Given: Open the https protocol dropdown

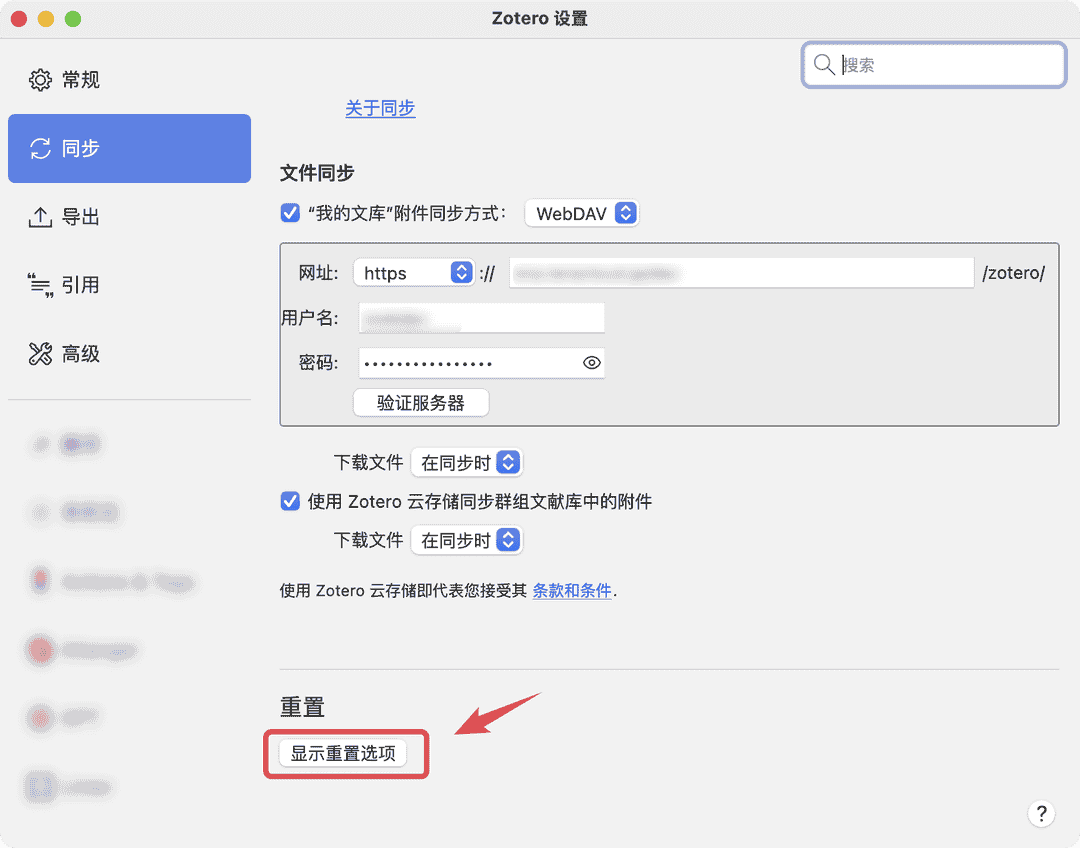Looking at the screenshot, I should (414, 273).
